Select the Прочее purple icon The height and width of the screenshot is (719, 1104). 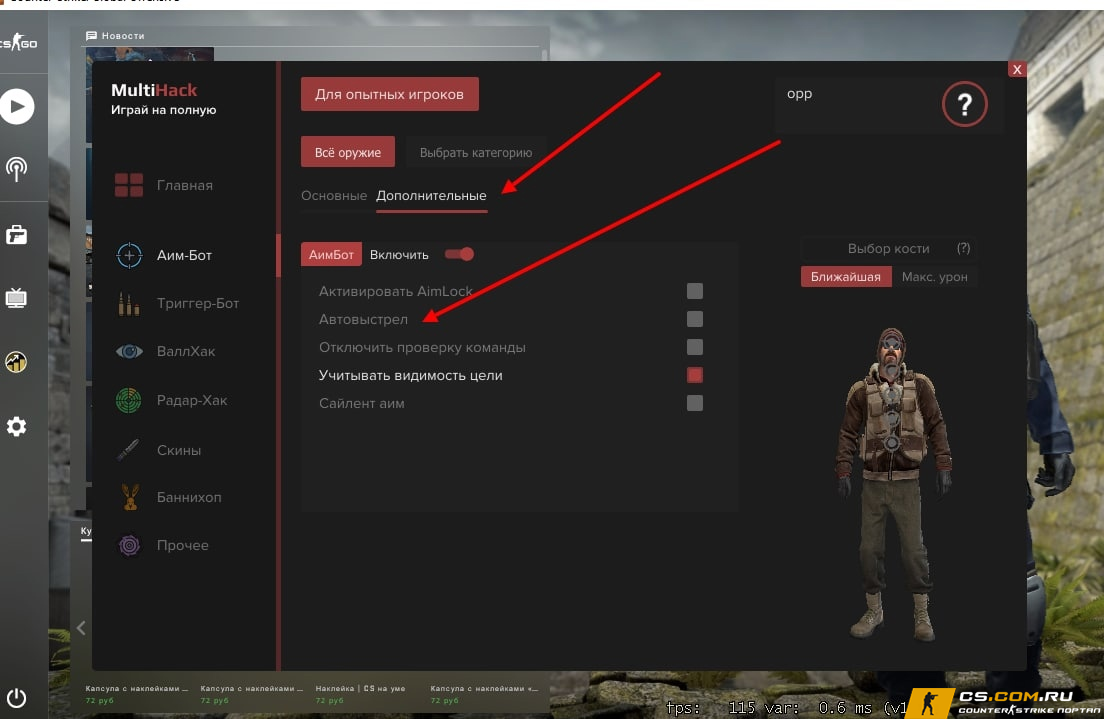coord(130,545)
